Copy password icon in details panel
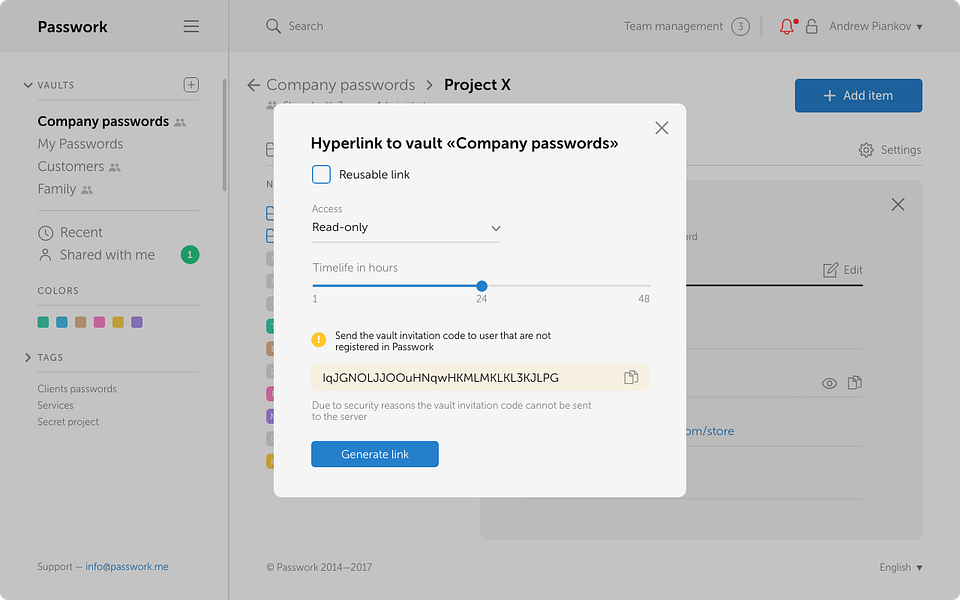 (854, 383)
